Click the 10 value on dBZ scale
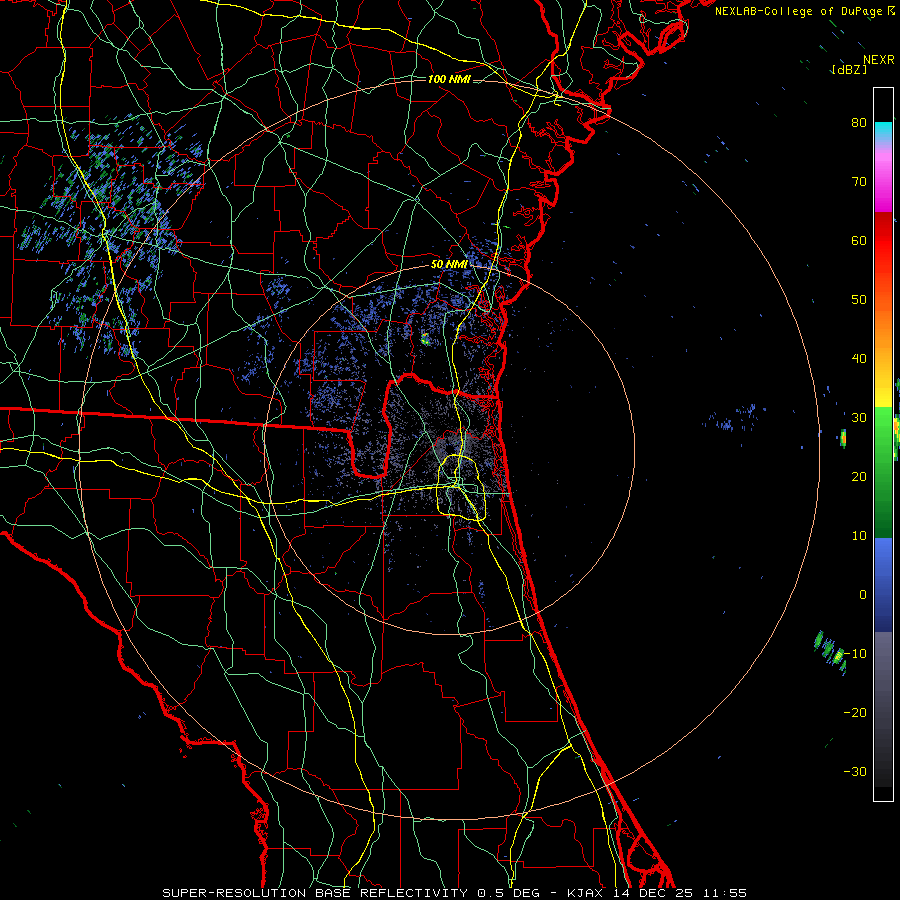This screenshot has height=900, width=900. click(x=859, y=536)
